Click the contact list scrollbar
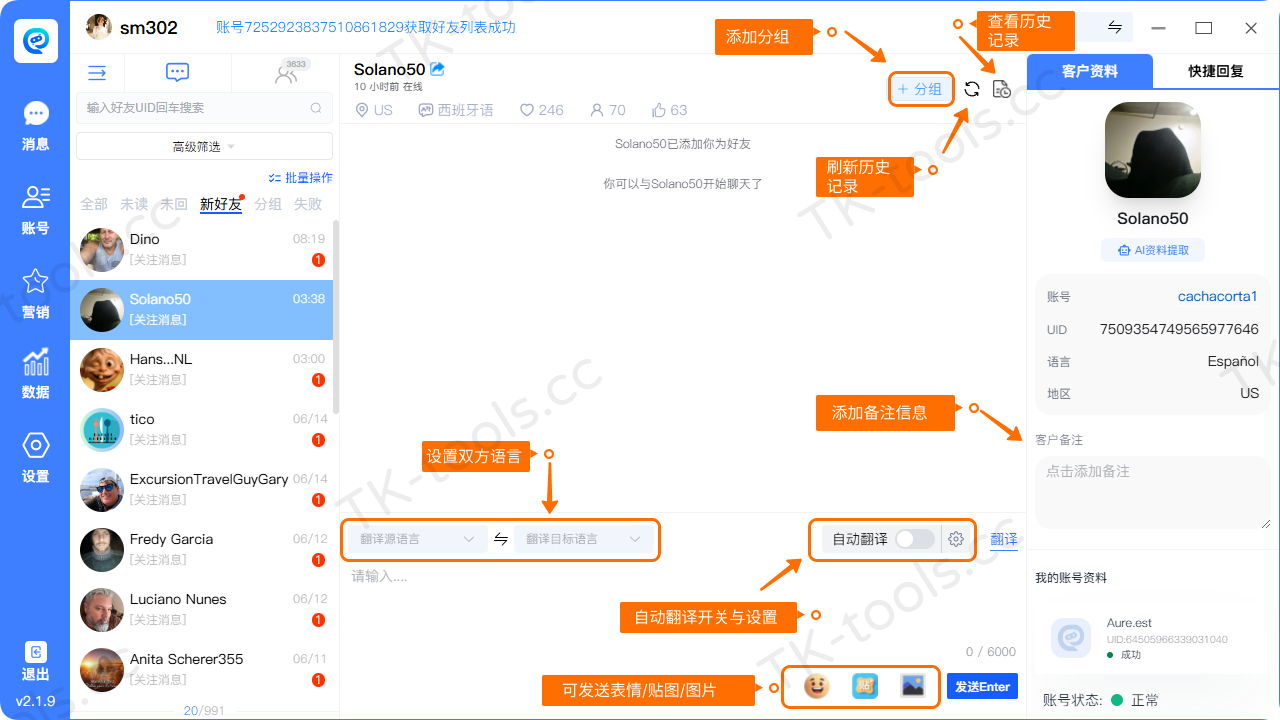Screen dimensions: 1280x720 pos(336,315)
